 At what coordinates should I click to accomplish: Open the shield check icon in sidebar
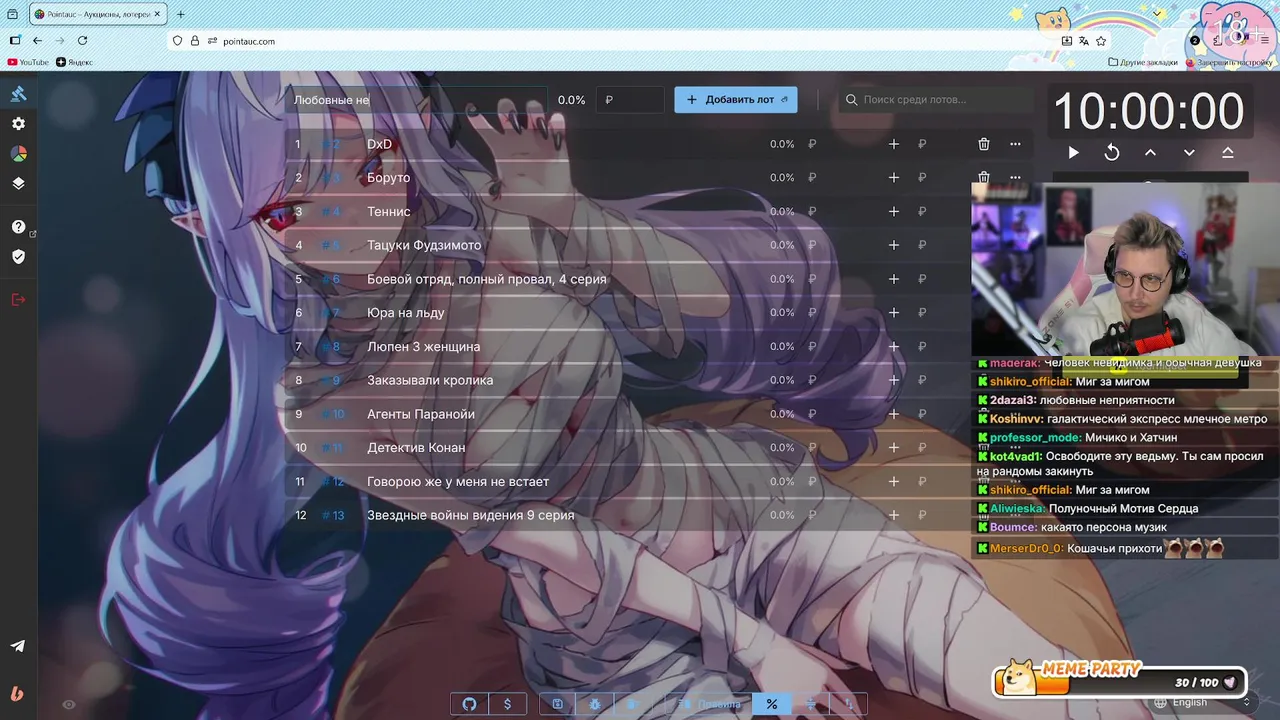point(18,257)
